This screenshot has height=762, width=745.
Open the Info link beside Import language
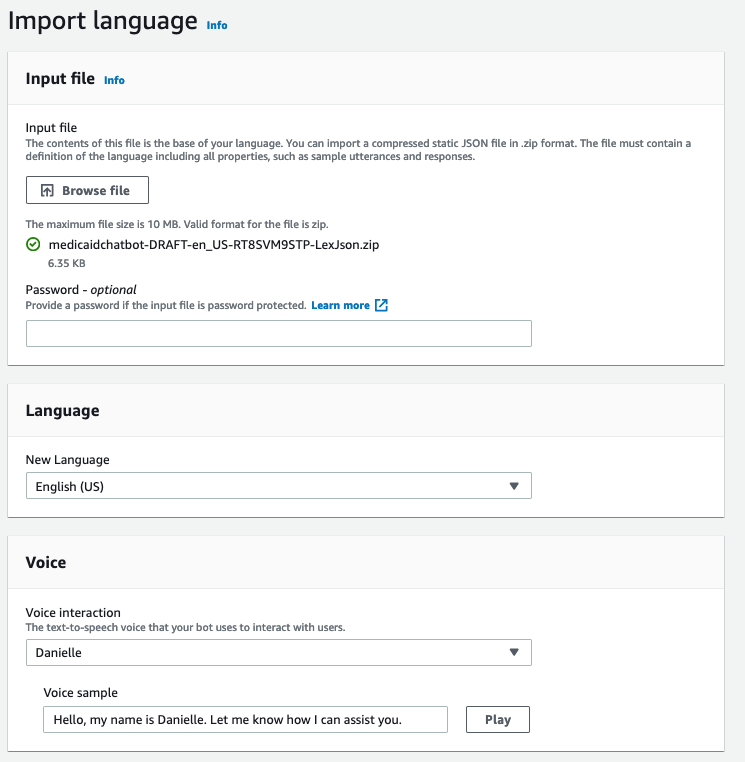pyautogui.click(x=217, y=25)
